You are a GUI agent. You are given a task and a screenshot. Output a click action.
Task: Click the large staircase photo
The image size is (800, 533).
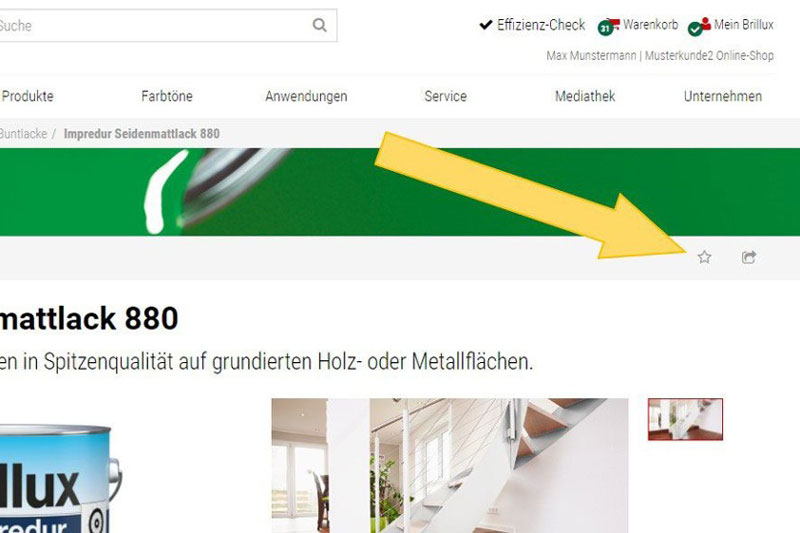[449, 466]
